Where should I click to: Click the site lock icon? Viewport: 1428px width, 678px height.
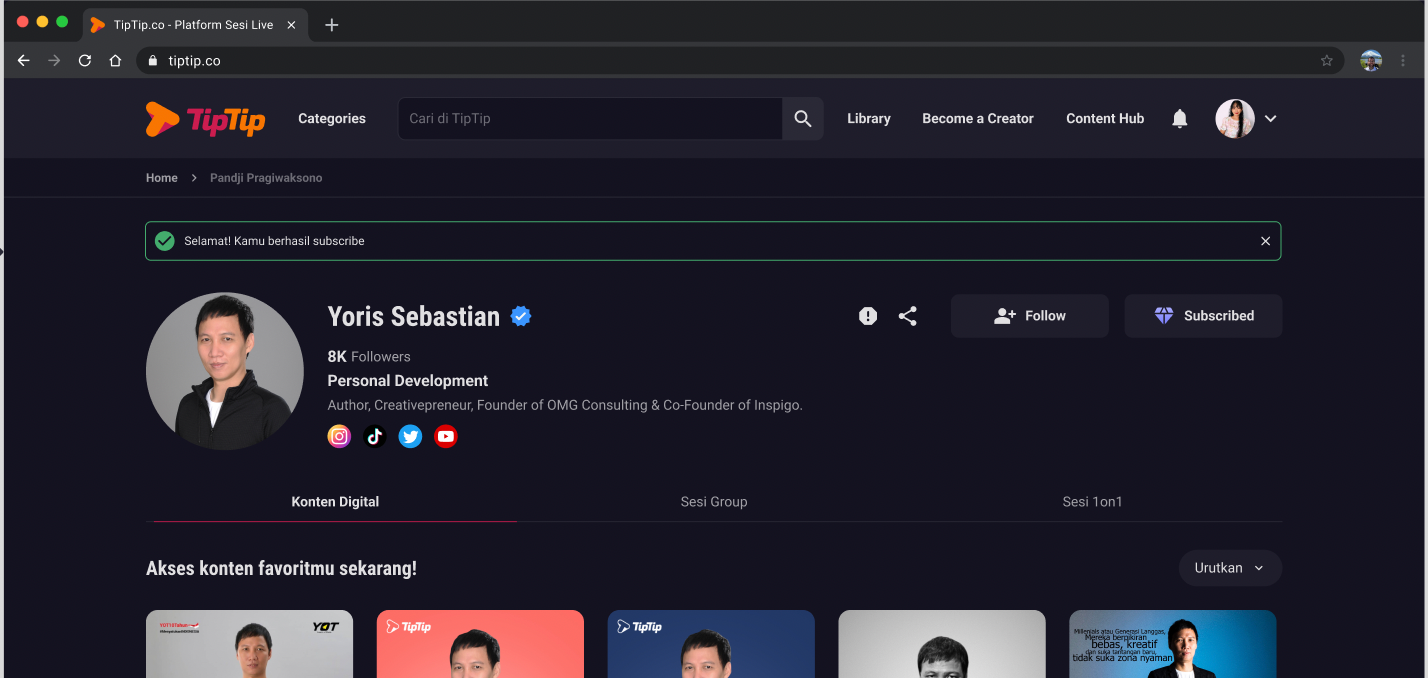click(x=153, y=60)
